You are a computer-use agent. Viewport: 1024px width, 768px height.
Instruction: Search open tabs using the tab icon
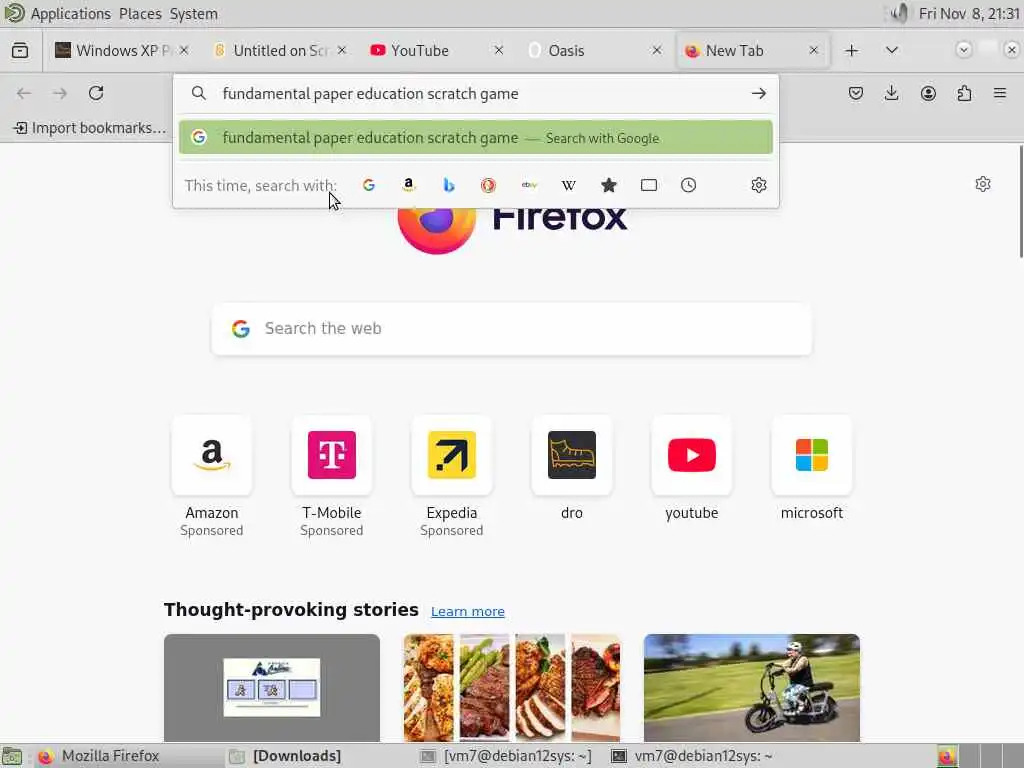click(649, 185)
